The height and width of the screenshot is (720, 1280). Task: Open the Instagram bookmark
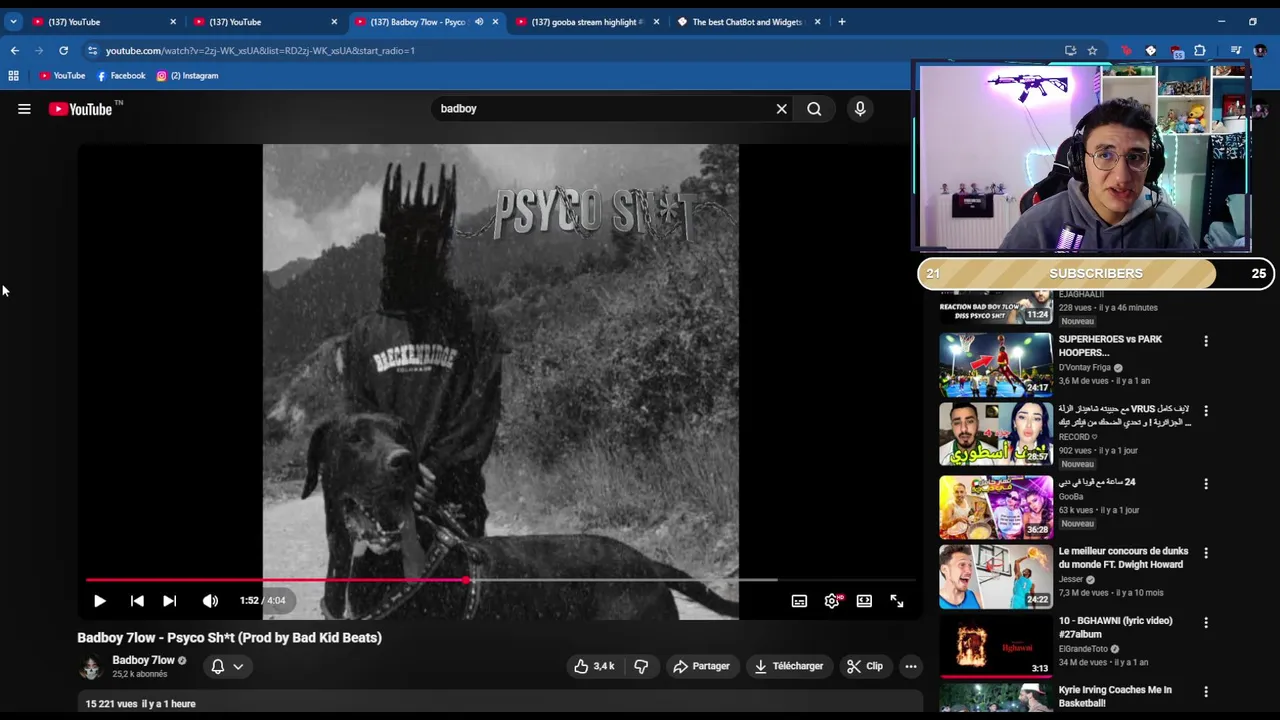(187, 76)
